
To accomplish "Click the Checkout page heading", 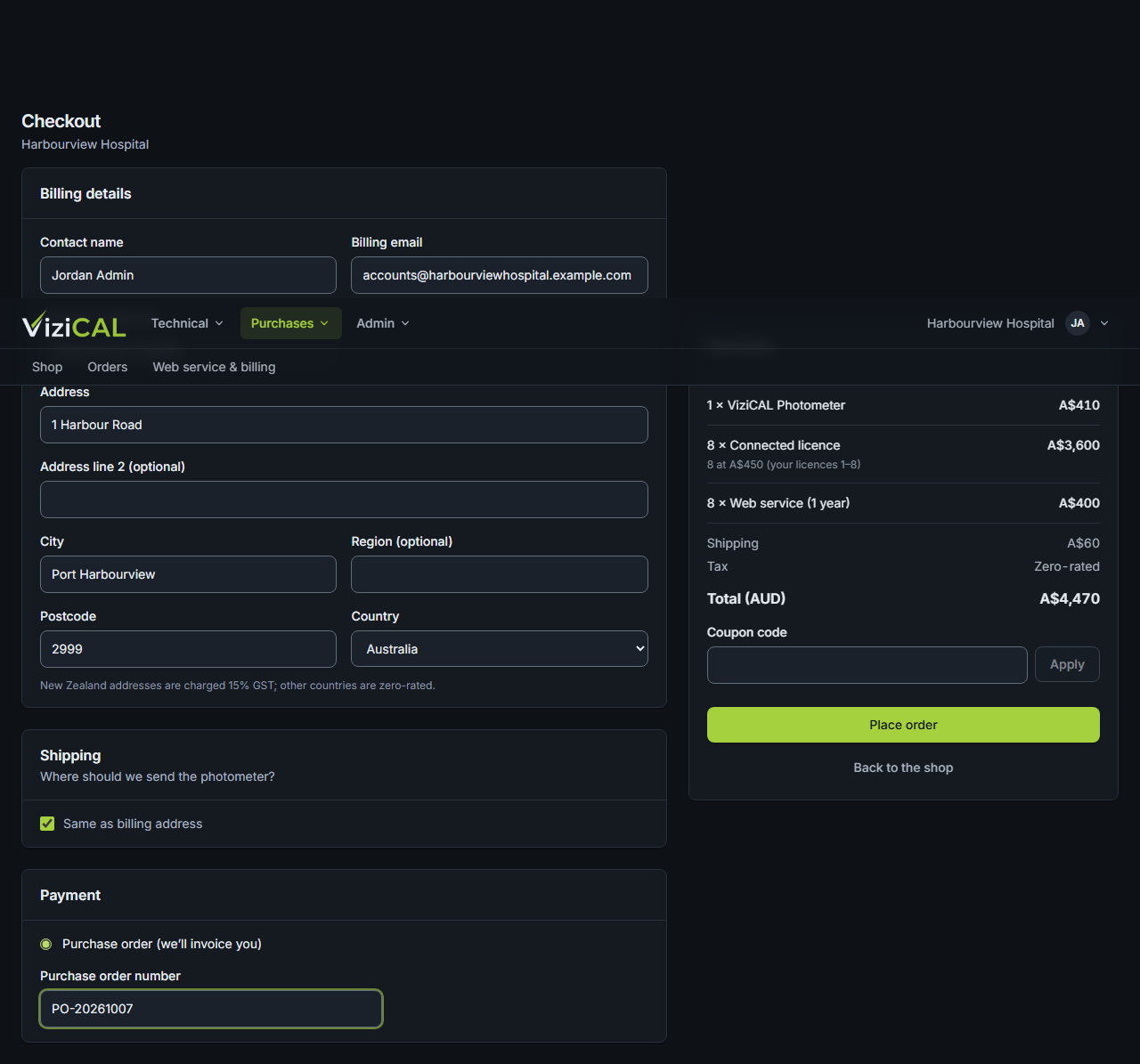I will [x=61, y=121].
